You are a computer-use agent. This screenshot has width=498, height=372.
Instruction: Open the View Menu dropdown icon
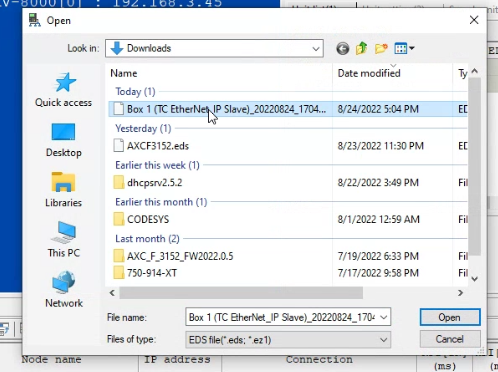[404, 49]
